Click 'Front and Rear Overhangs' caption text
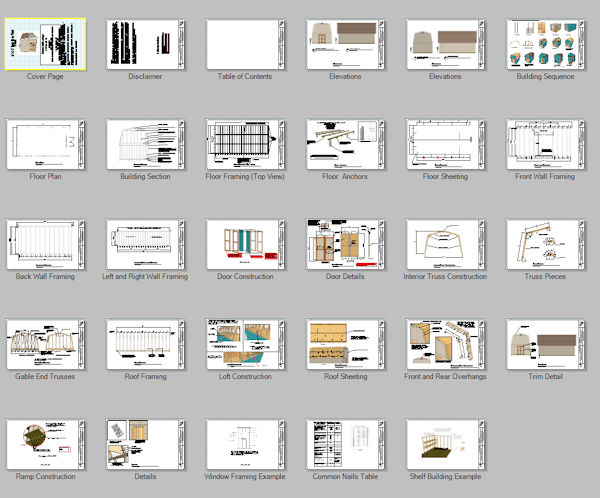 (445, 376)
